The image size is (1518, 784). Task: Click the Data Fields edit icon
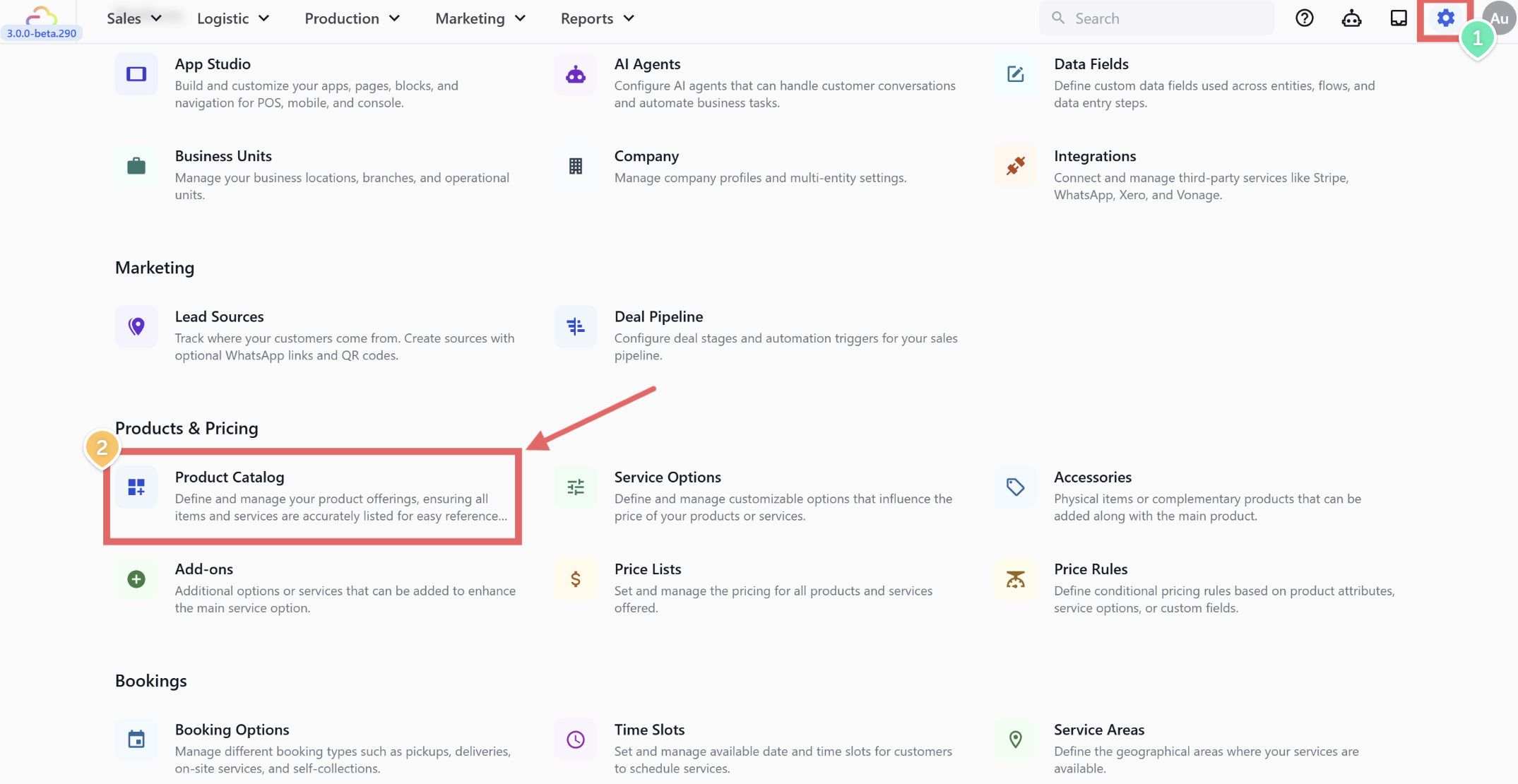point(1015,74)
